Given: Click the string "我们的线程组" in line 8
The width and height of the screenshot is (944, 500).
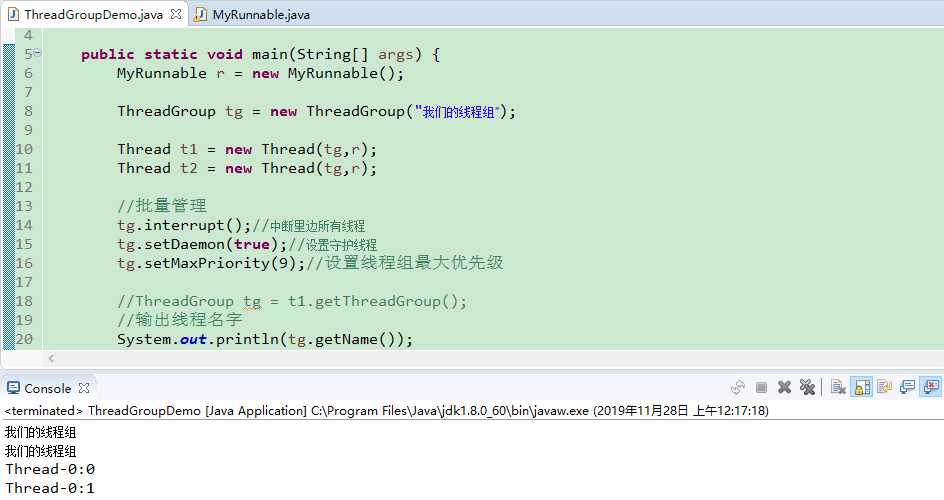Looking at the screenshot, I should [459, 112].
